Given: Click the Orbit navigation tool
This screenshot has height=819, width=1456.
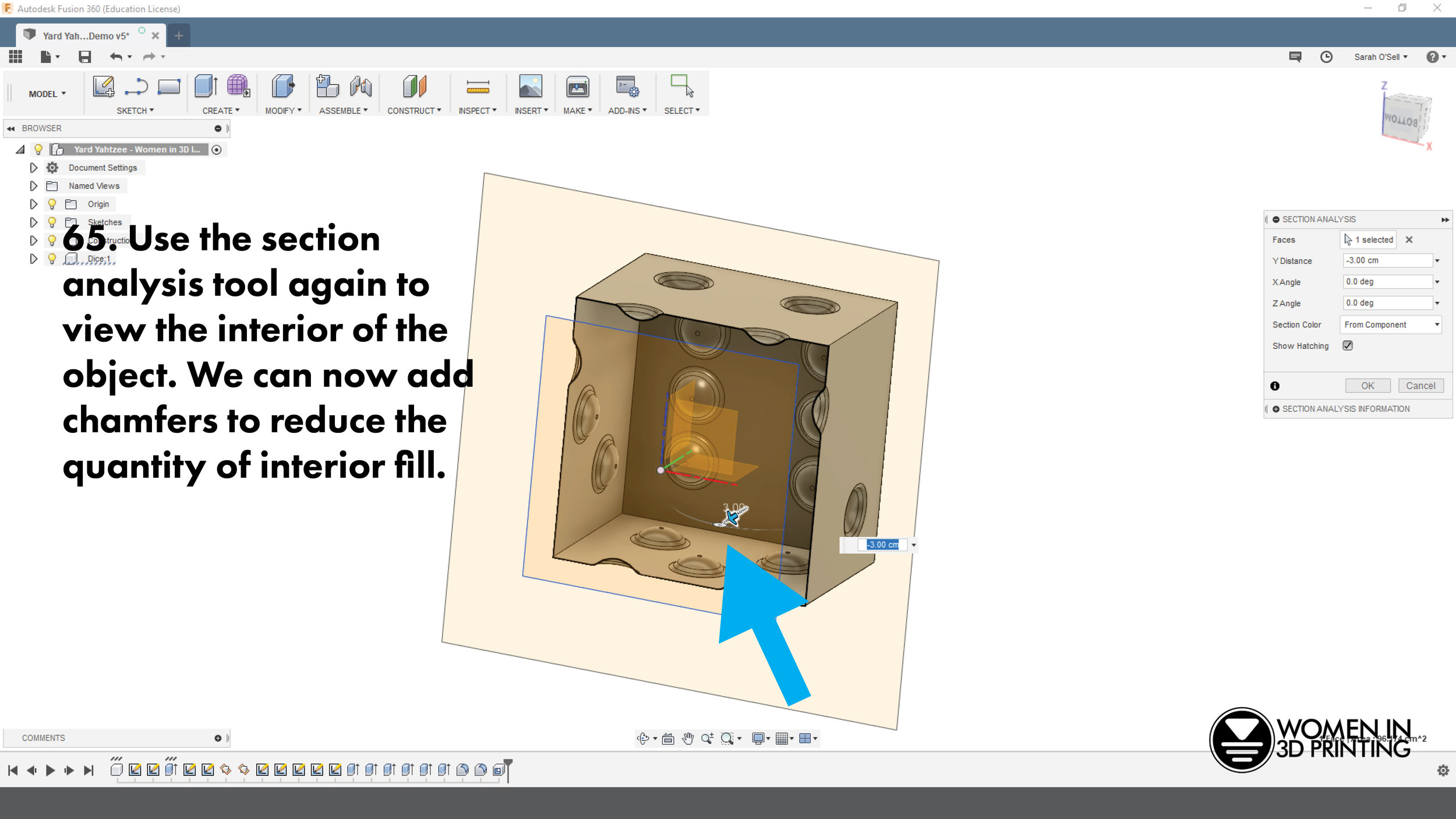Looking at the screenshot, I should click(x=643, y=739).
